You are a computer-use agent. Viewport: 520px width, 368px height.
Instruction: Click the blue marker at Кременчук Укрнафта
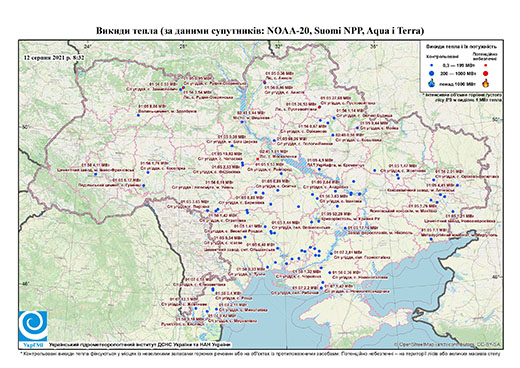(319, 169)
